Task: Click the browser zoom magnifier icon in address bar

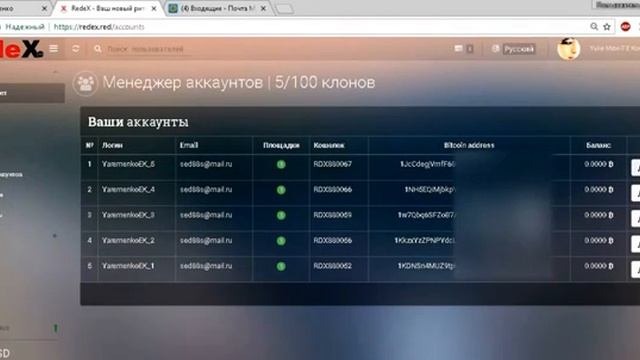Action: point(594,27)
